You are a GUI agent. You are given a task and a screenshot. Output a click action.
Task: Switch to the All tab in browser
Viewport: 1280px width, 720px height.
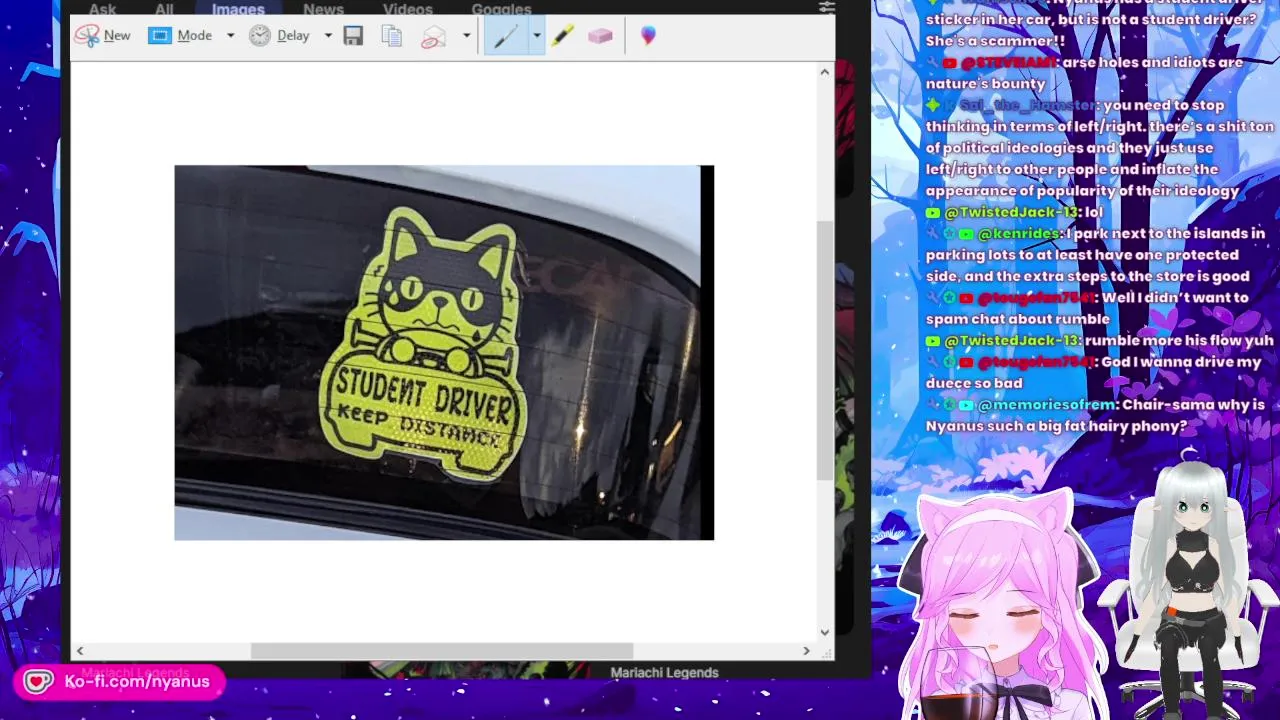pos(164,9)
